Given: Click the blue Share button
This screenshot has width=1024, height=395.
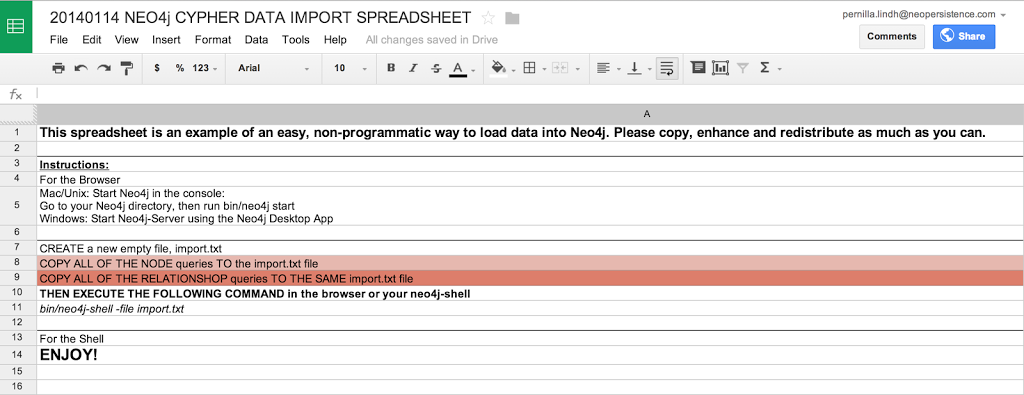Looking at the screenshot, I should (x=963, y=37).
